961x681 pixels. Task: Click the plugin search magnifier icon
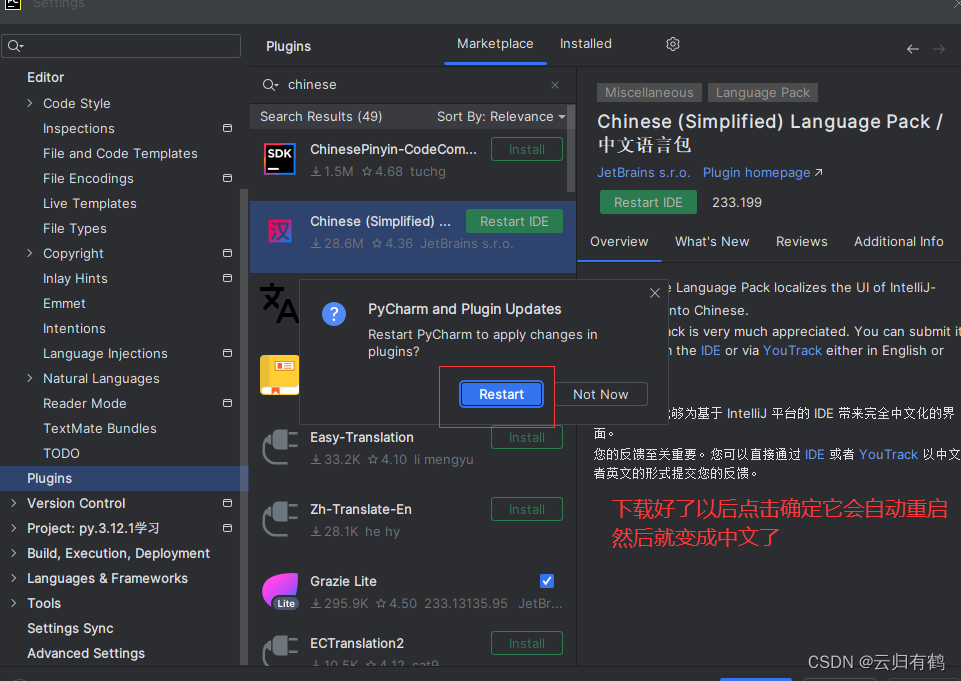(x=270, y=85)
